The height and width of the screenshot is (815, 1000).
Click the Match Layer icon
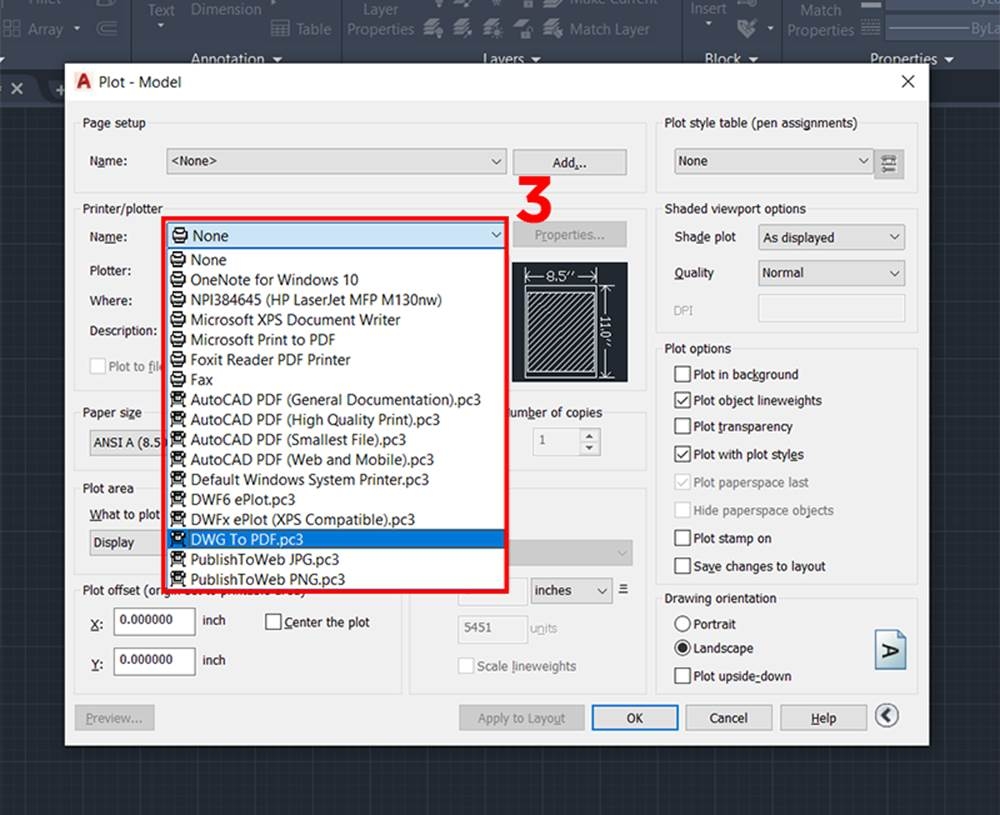pyautogui.click(x=553, y=30)
